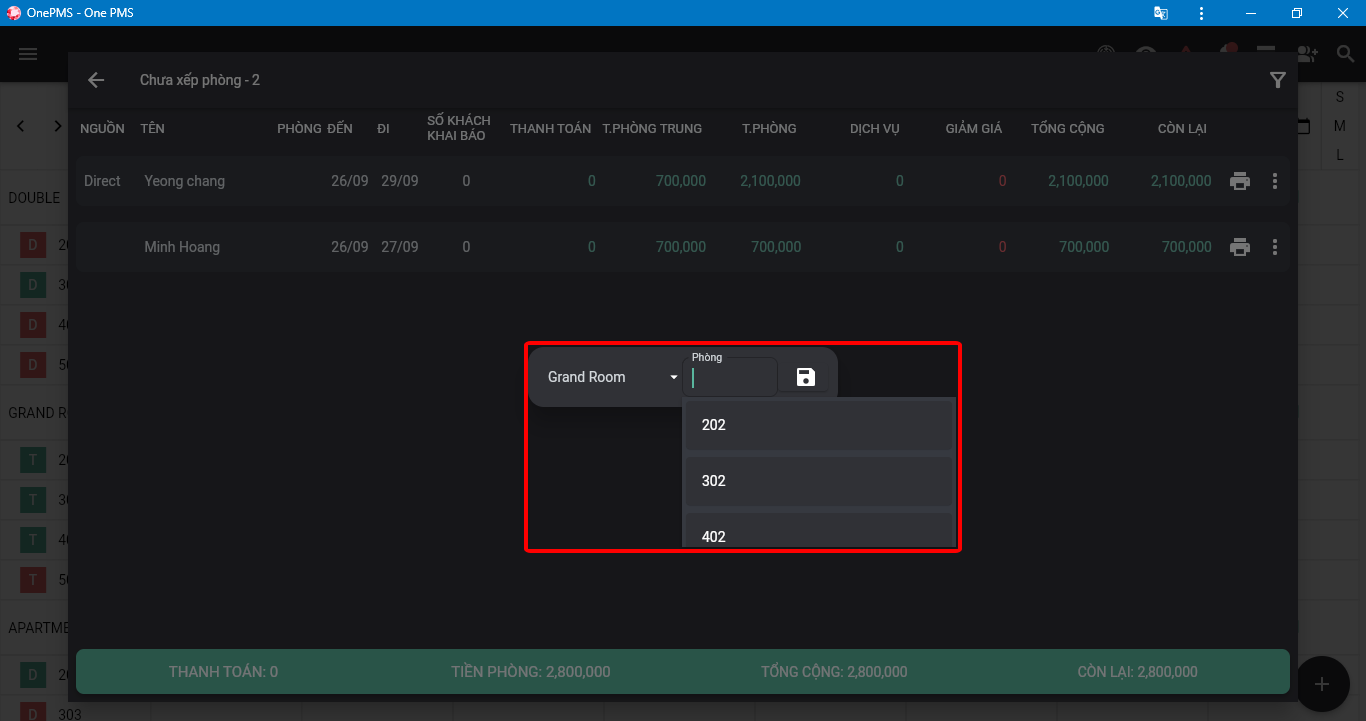This screenshot has height=721, width=1366.
Task: Open more options for Yeong chang row
Action: pyautogui.click(x=1275, y=181)
